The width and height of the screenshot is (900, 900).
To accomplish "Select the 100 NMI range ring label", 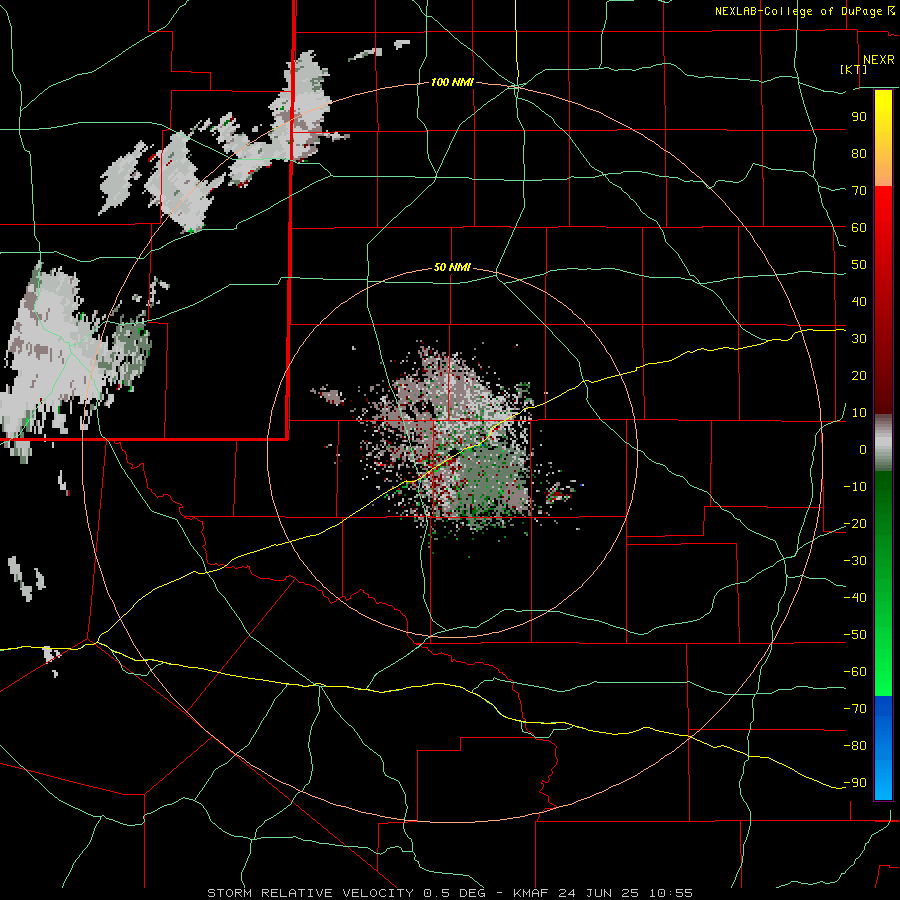I will (x=452, y=82).
